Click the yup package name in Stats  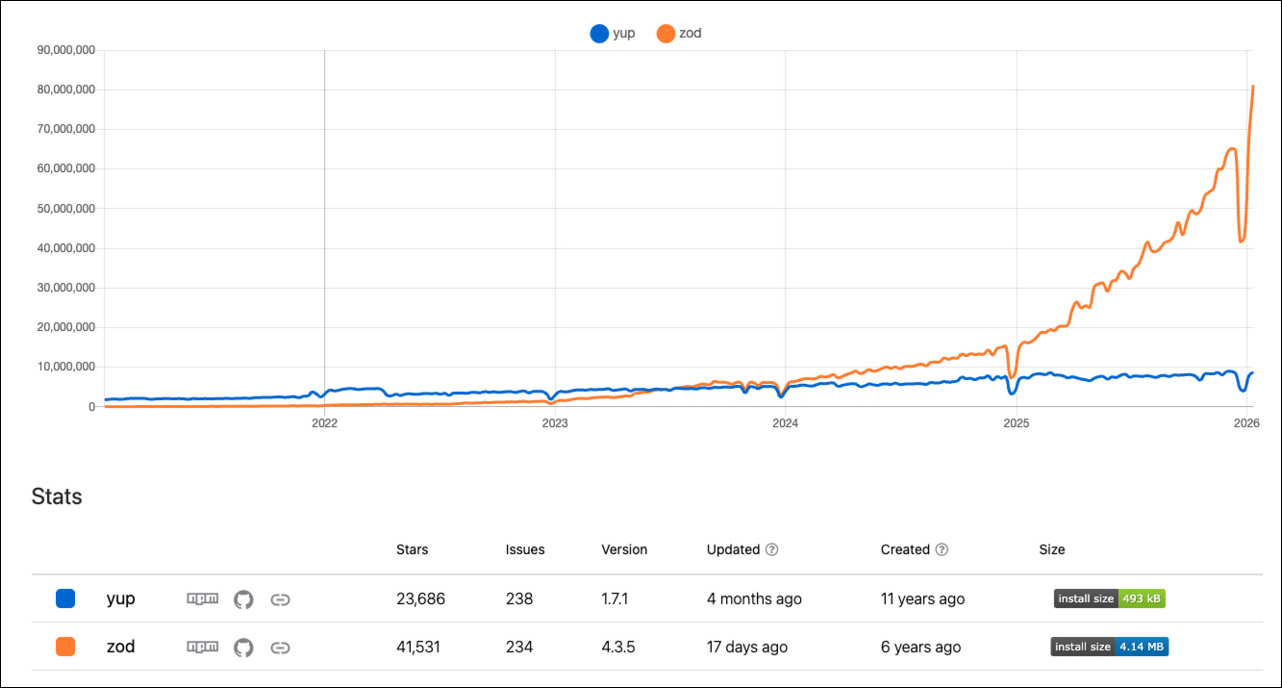(121, 599)
